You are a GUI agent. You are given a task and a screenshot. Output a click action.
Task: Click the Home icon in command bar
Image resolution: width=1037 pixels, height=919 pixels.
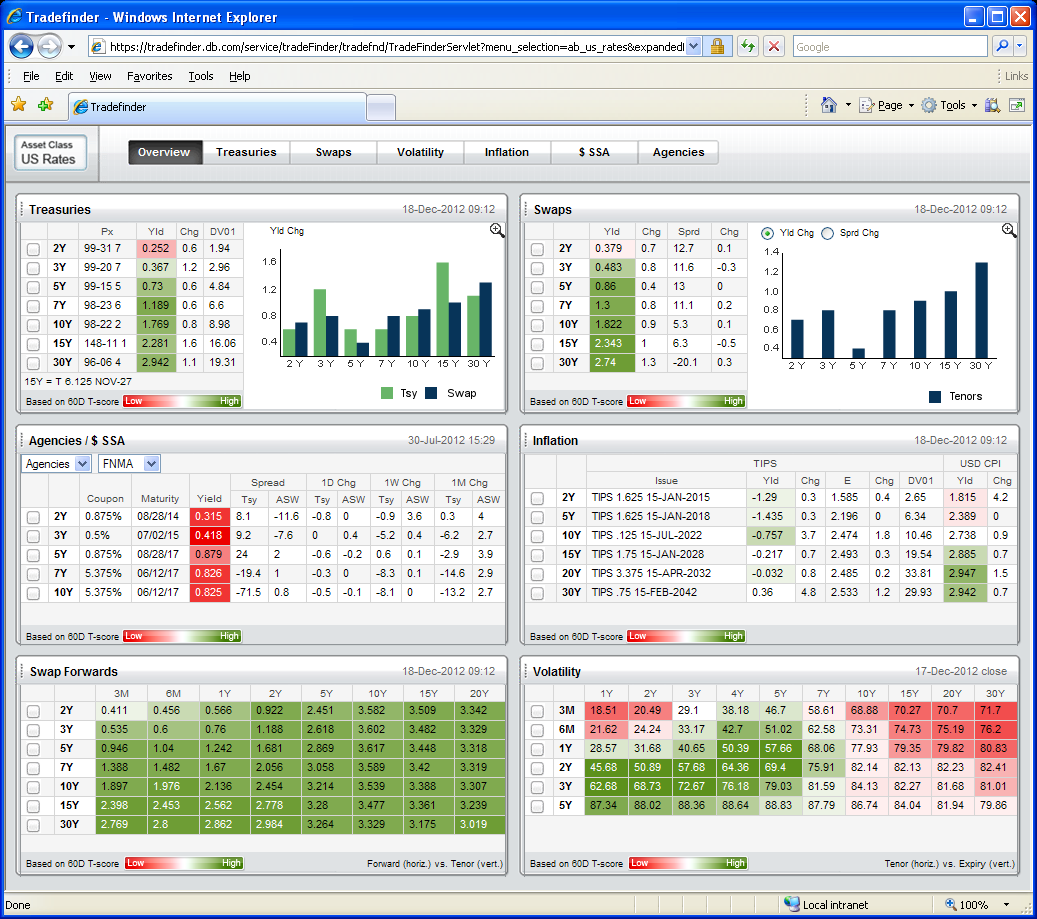[x=828, y=105]
